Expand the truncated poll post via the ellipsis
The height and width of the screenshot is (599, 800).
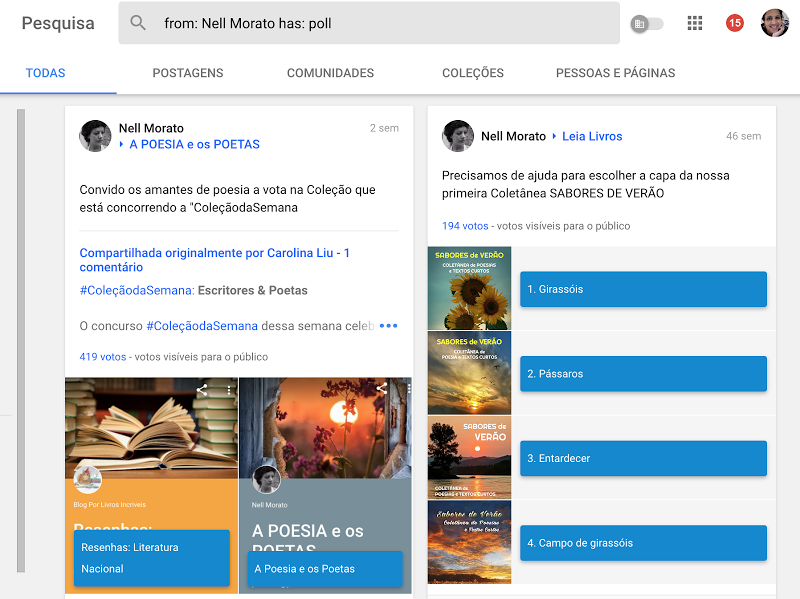point(388,326)
